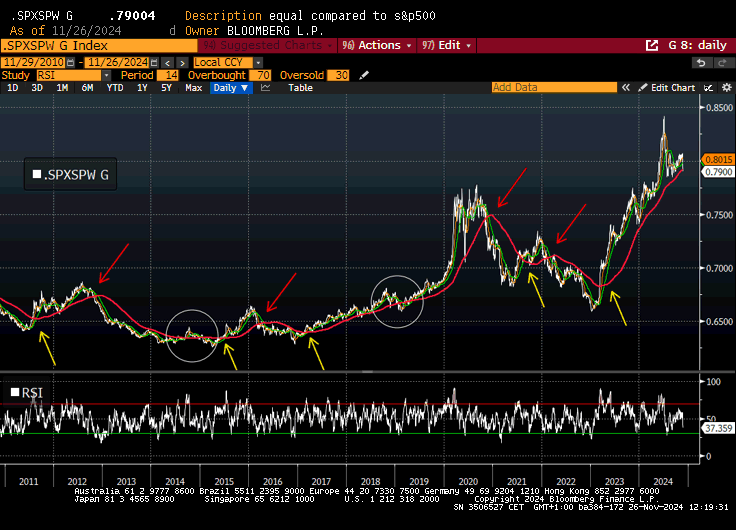Viewport: 736px width, 530px height.
Task: Select YTD time range
Action: point(115,88)
